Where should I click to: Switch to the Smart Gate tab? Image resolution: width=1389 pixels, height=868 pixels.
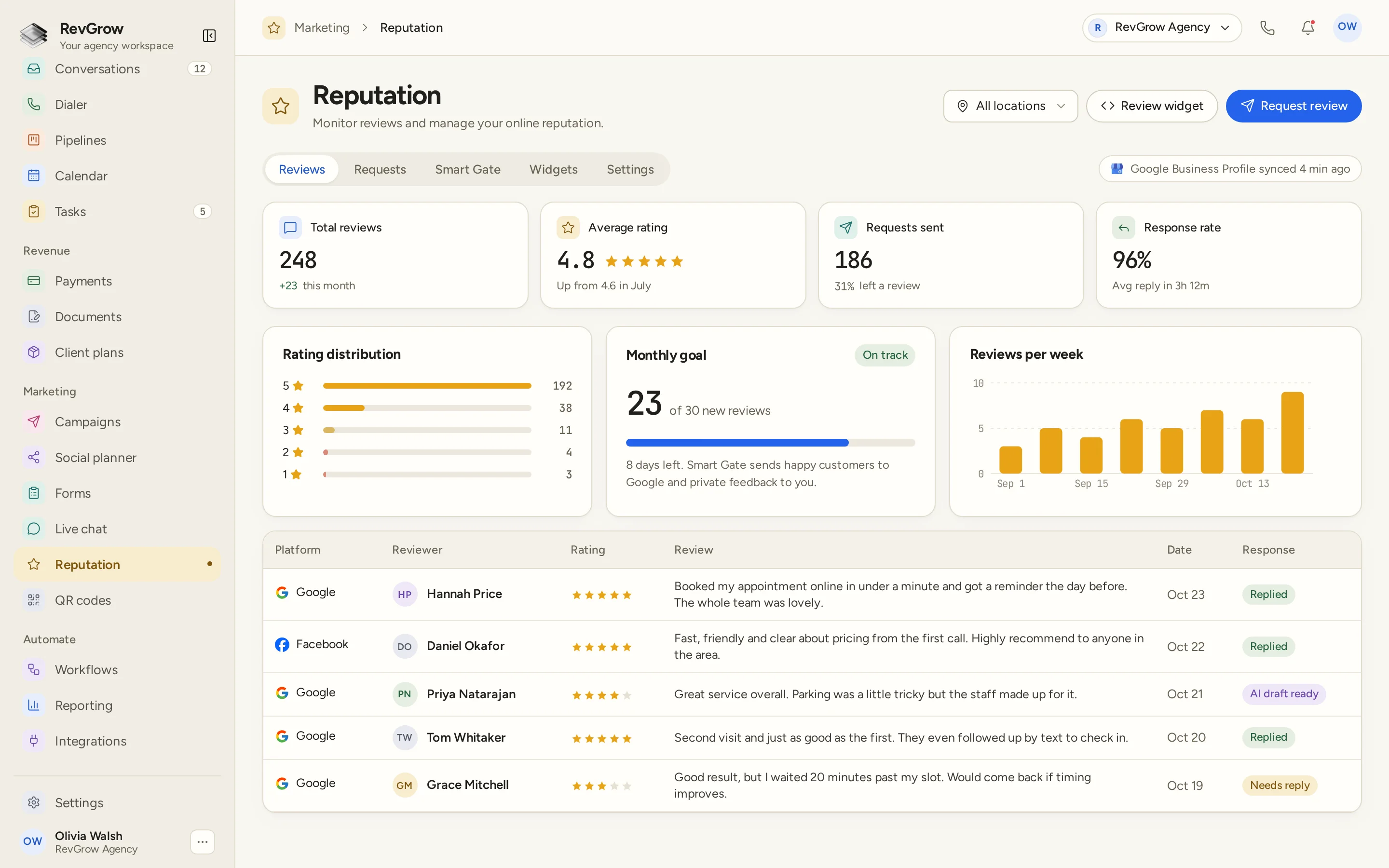pos(467,169)
